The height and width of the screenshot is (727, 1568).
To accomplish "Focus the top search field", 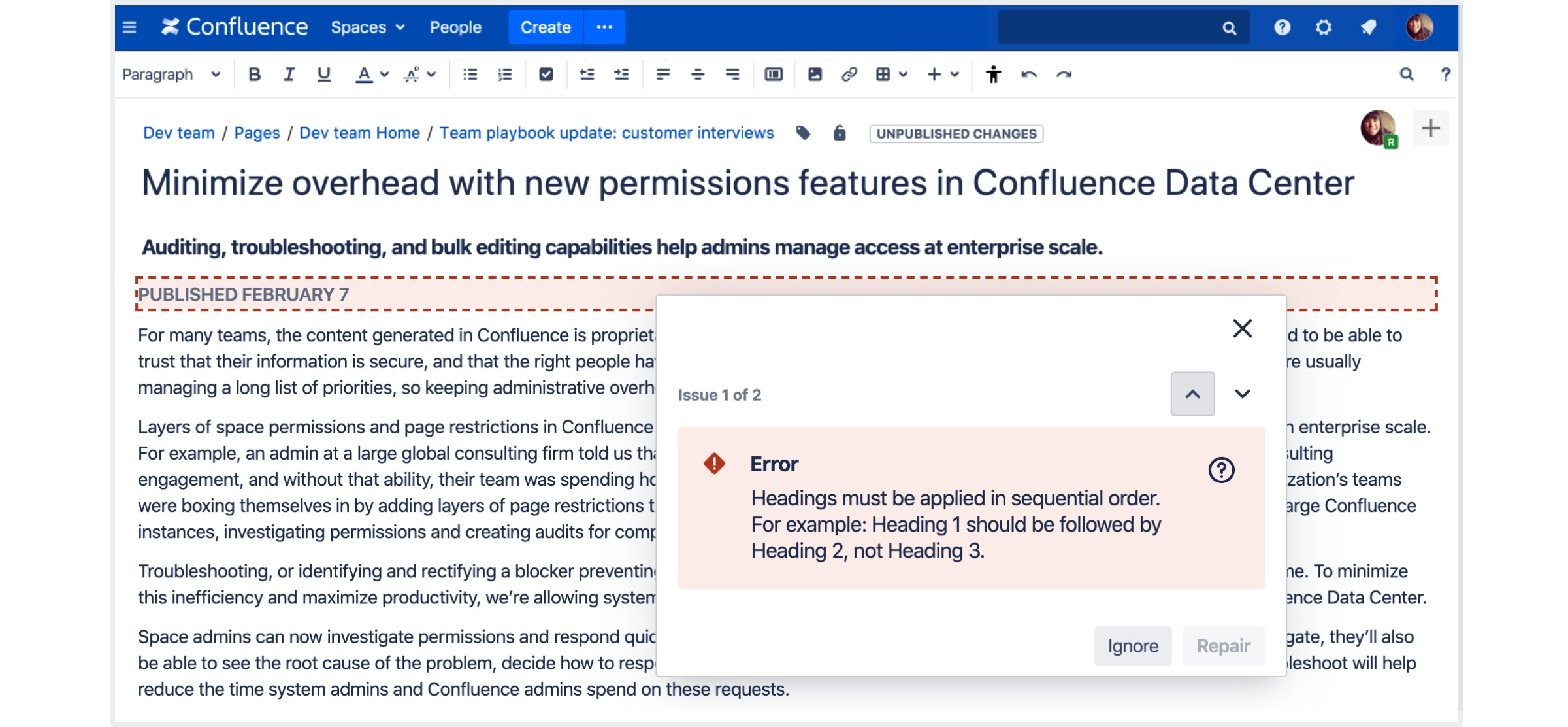I will tap(1124, 27).
